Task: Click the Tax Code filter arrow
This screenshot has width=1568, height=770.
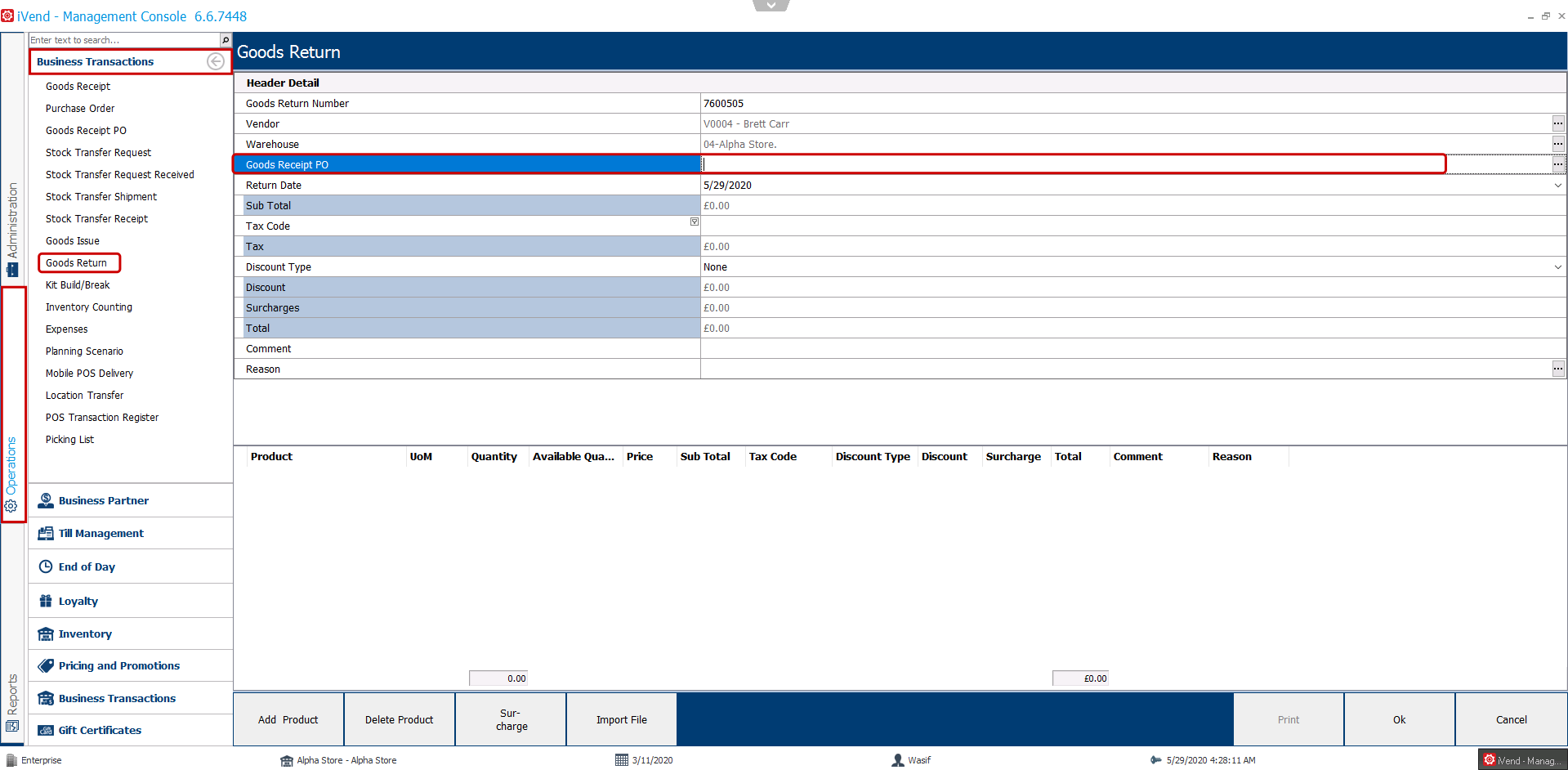Action: (x=695, y=222)
